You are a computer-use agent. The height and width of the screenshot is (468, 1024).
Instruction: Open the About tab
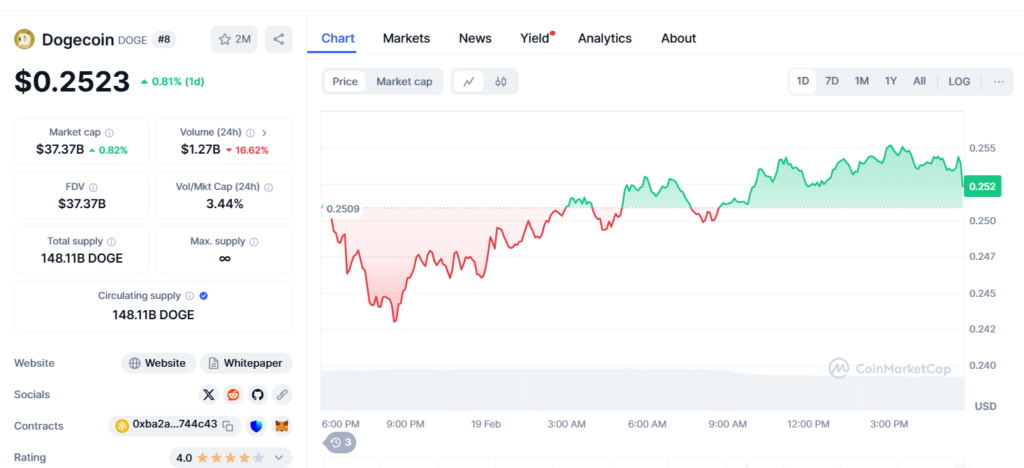point(679,39)
